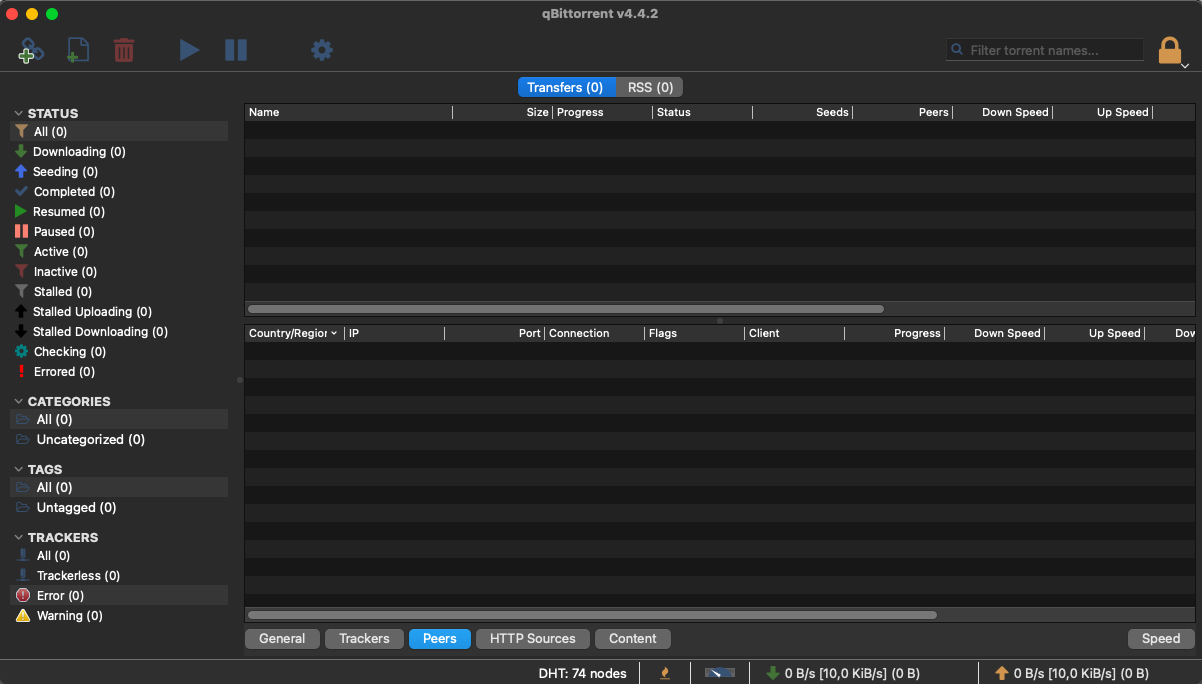Collapse the TRACKERS section
This screenshot has height=684, width=1202.
[18, 537]
